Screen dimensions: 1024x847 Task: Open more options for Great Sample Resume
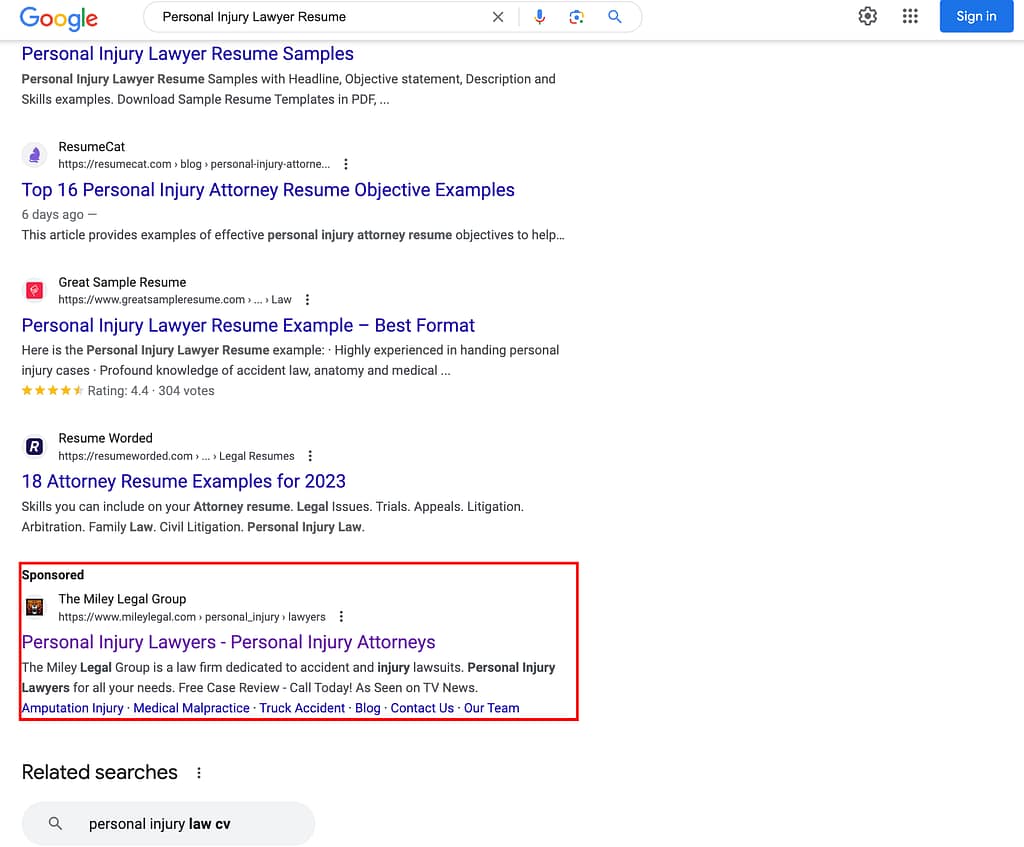pyautogui.click(x=308, y=300)
